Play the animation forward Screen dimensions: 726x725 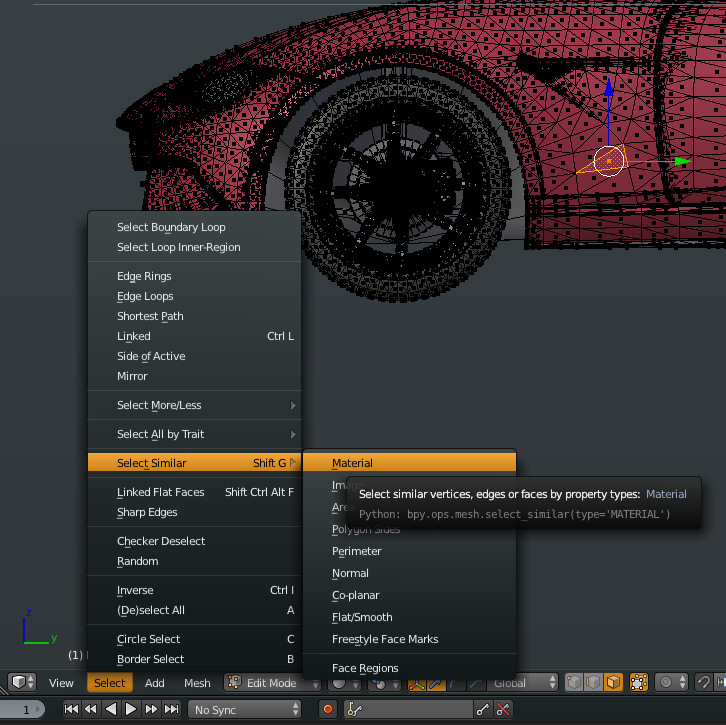(131, 709)
